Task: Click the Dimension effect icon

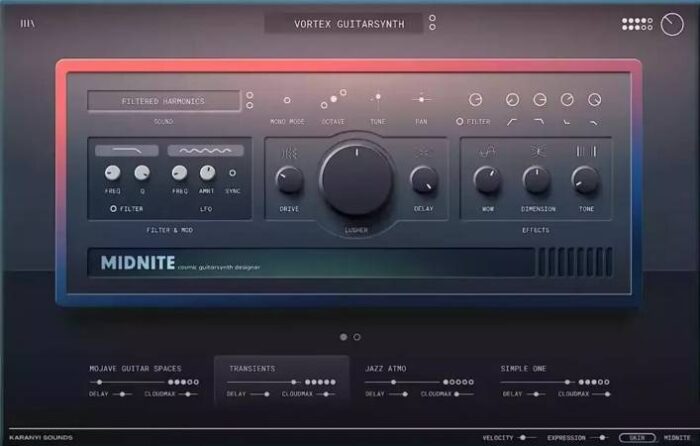Action: pos(536,151)
